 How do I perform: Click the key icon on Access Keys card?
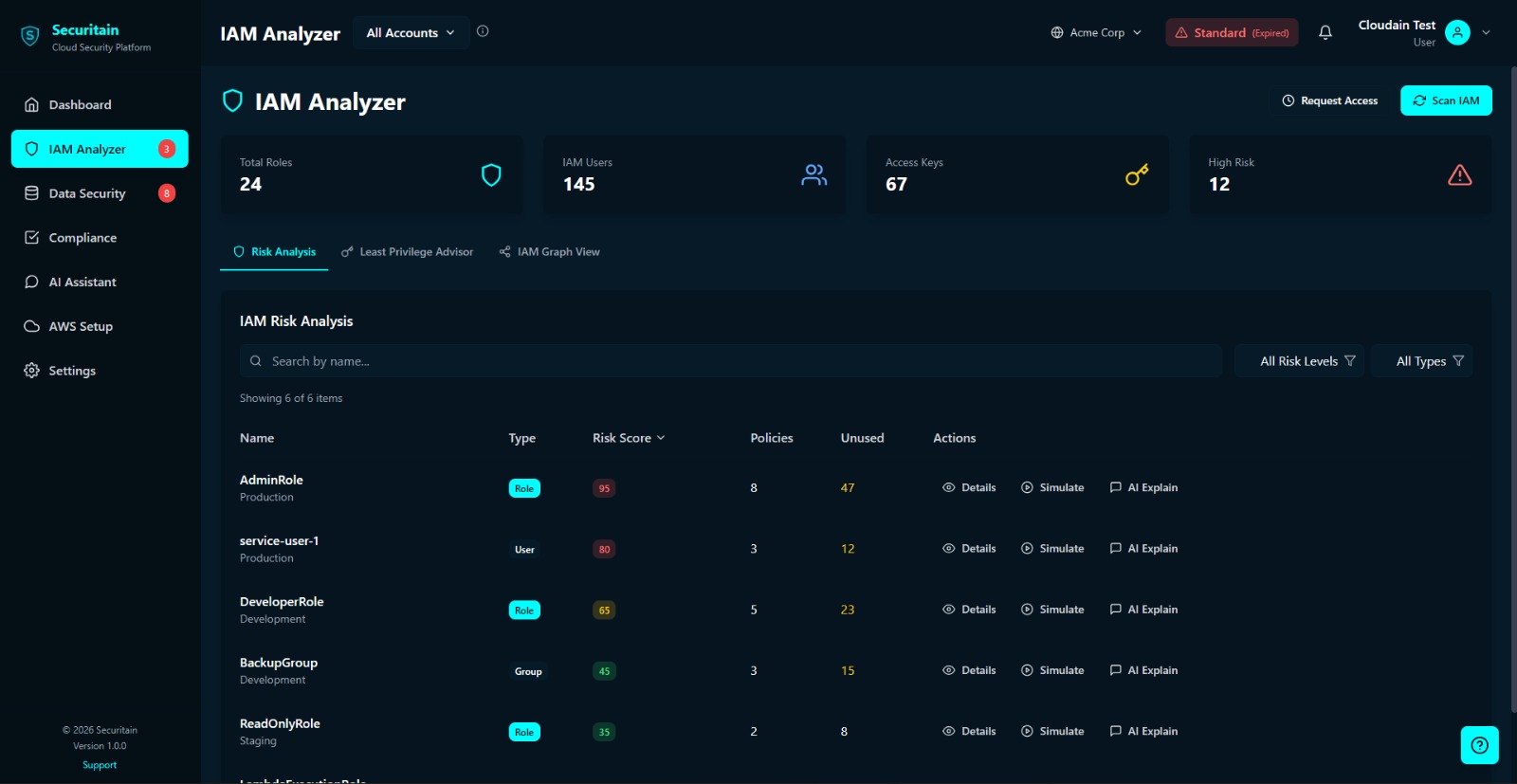tap(1137, 174)
